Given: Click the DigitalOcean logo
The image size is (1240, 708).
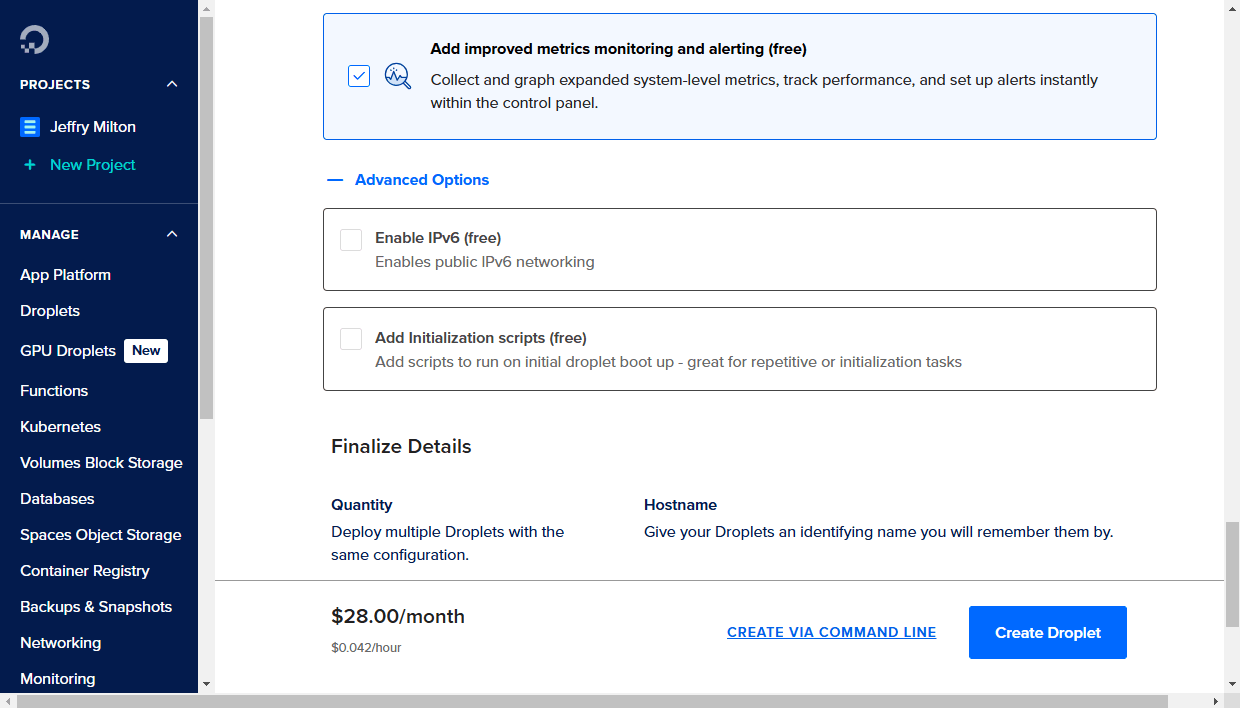Looking at the screenshot, I should 34,40.
